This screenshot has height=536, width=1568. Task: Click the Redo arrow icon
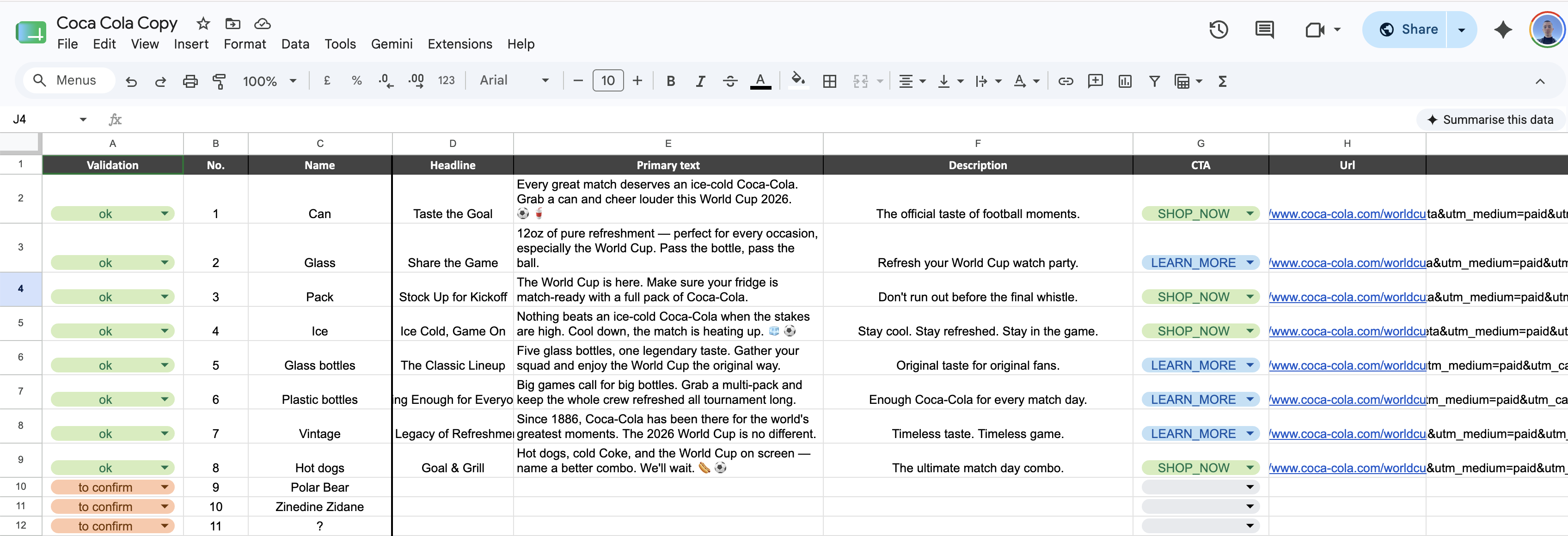click(161, 81)
